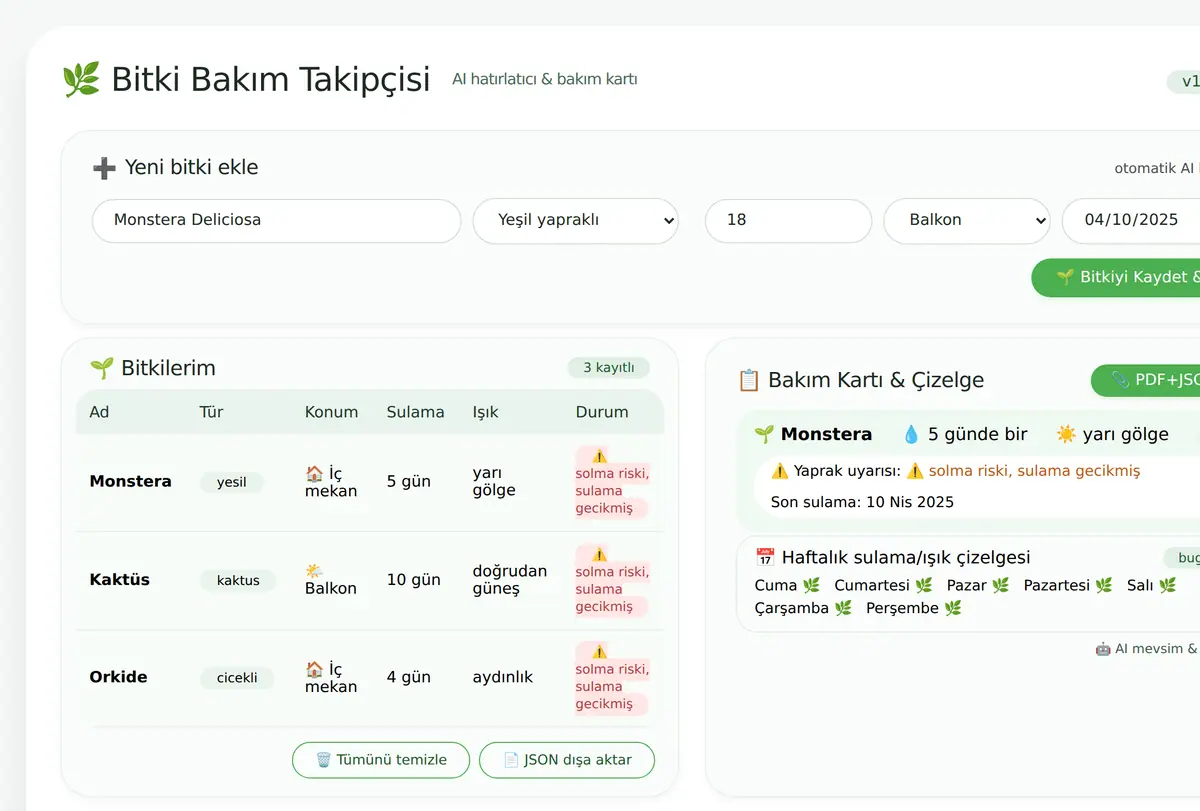Click the Bitkiyi Kaydet button
1200x811 pixels.
point(1116,277)
